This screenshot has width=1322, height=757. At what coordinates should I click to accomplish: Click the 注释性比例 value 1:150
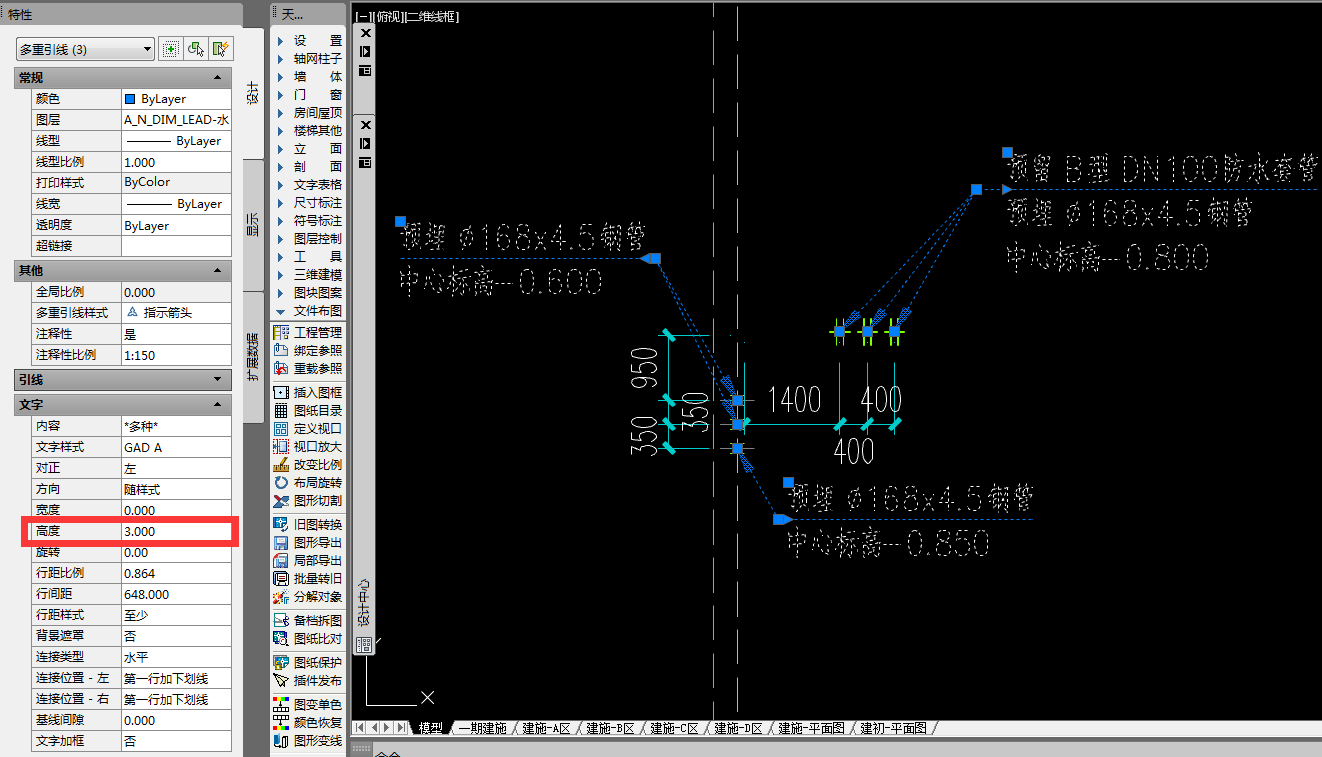176,355
